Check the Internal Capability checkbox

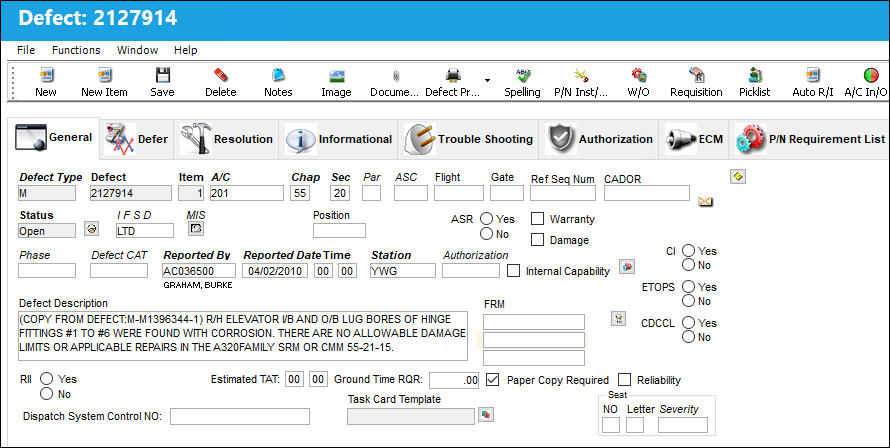point(513,271)
